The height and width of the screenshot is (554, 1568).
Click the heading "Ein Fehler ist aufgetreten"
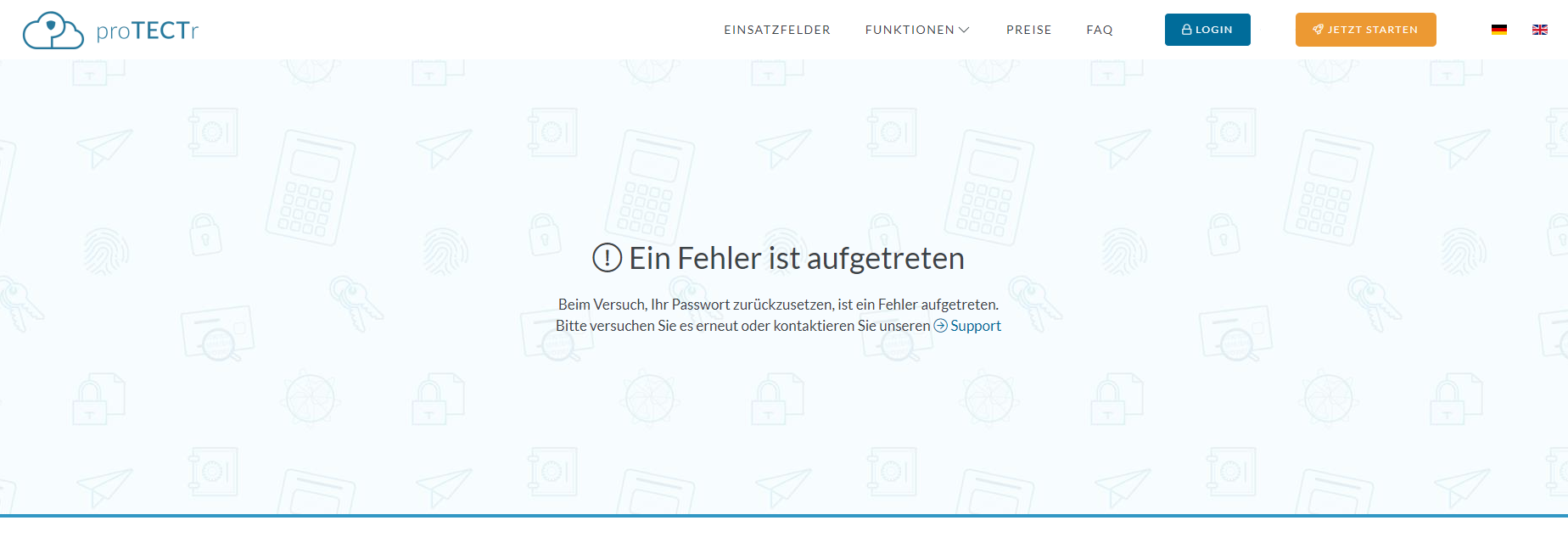[x=796, y=258]
